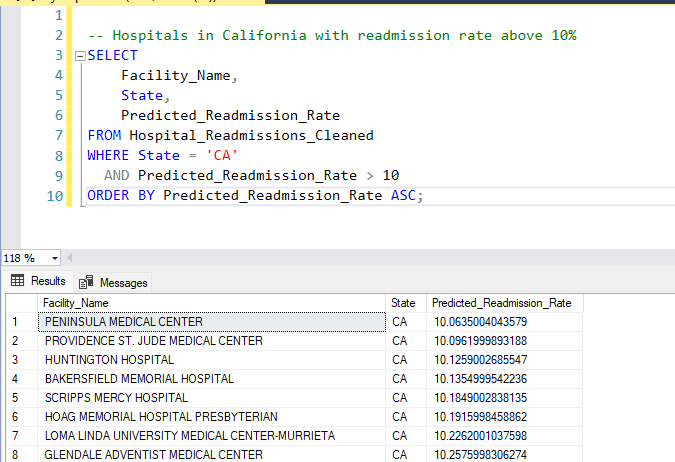Image resolution: width=675 pixels, height=462 pixels.
Task: Switch to the Results tab
Action: (x=38, y=281)
